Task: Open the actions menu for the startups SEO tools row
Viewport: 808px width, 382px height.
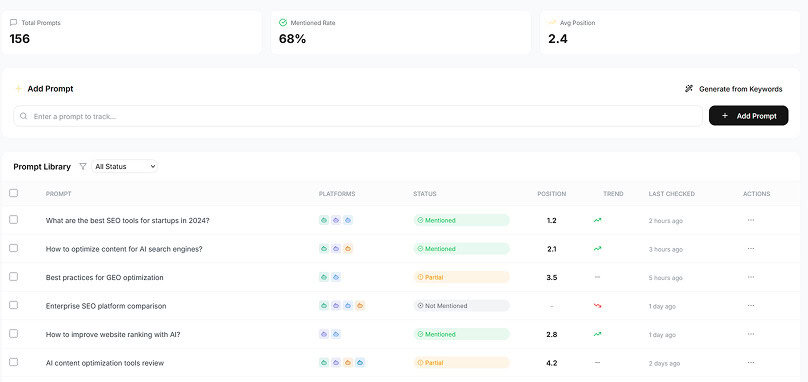Action: pyautogui.click(x=751, y=220)
